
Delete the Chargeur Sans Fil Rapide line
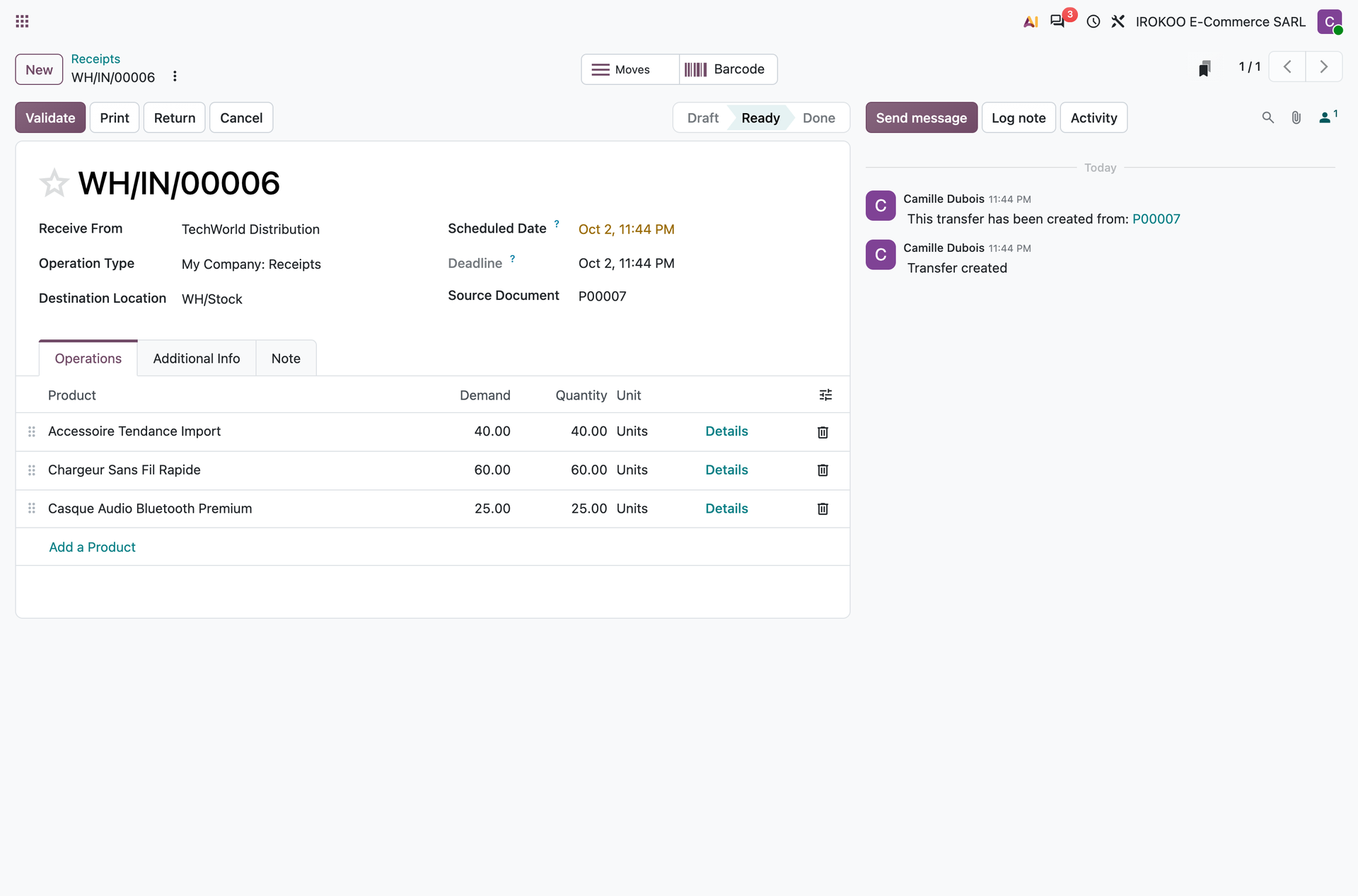823,470
